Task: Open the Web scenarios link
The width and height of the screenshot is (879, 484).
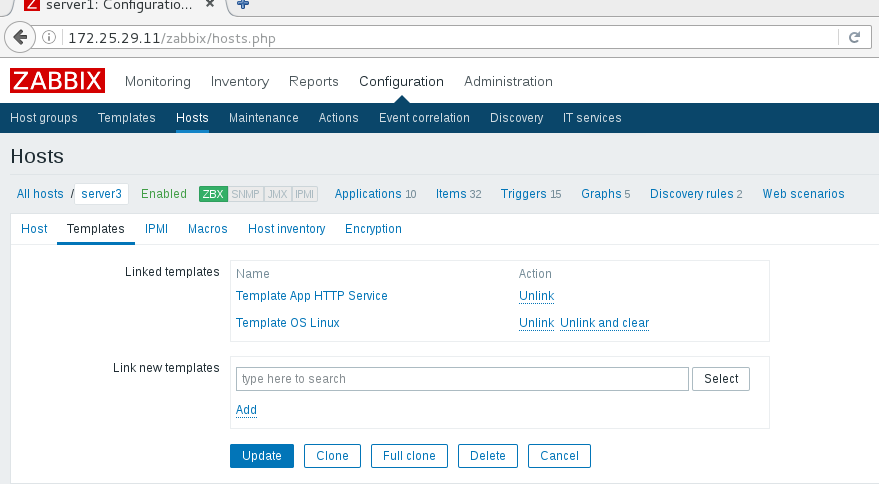Action: (x=803, y=194)
